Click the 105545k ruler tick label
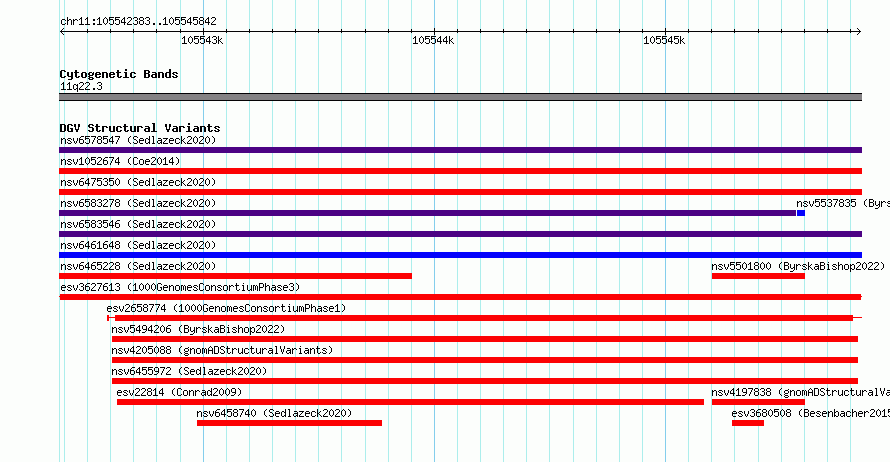890x462 pixels. (x=664, y=40)
